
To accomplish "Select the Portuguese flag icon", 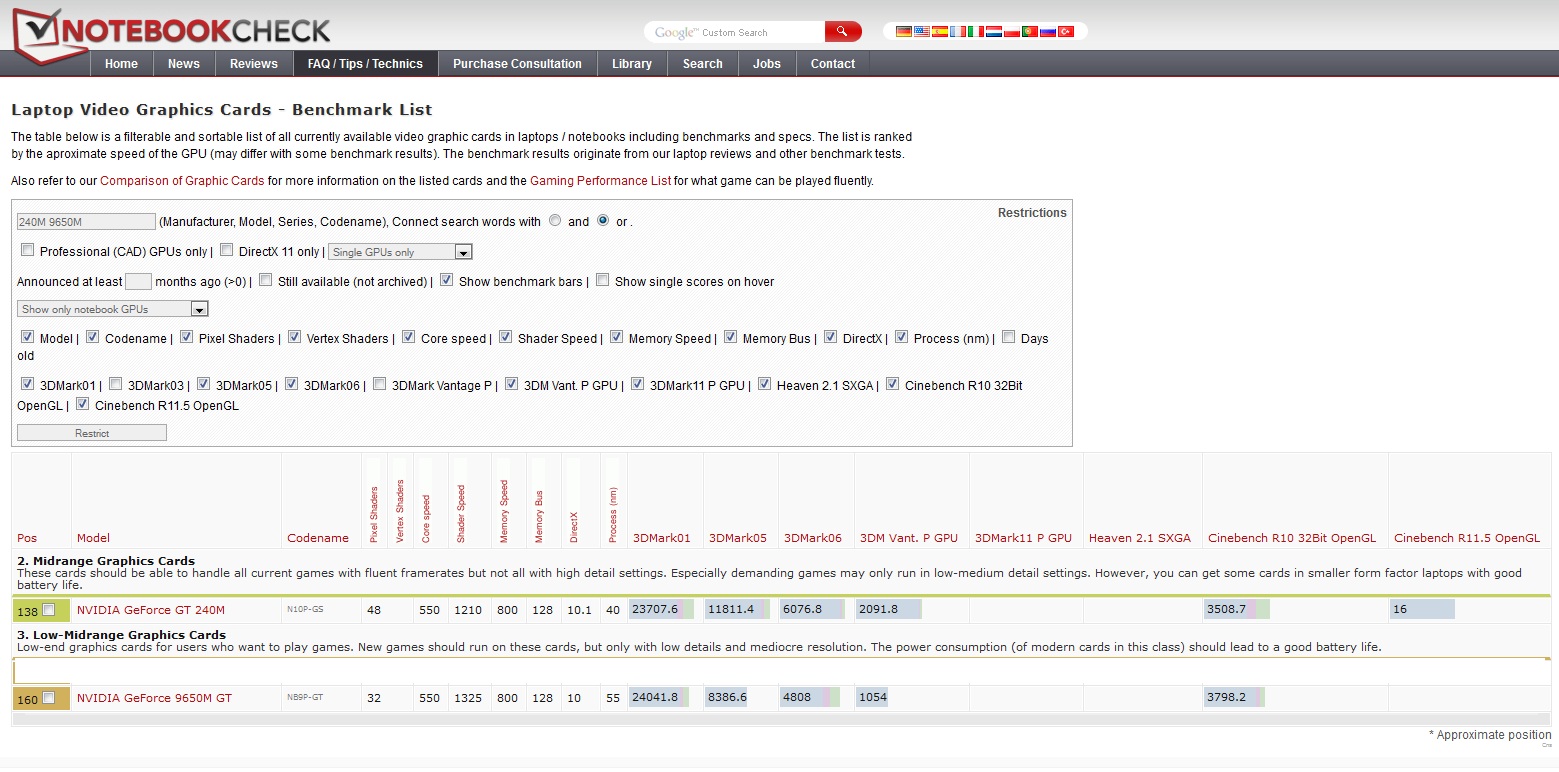I will [1029, 32].
